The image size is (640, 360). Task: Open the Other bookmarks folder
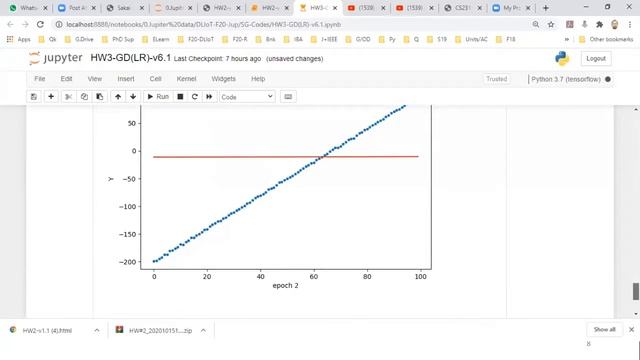606,39
